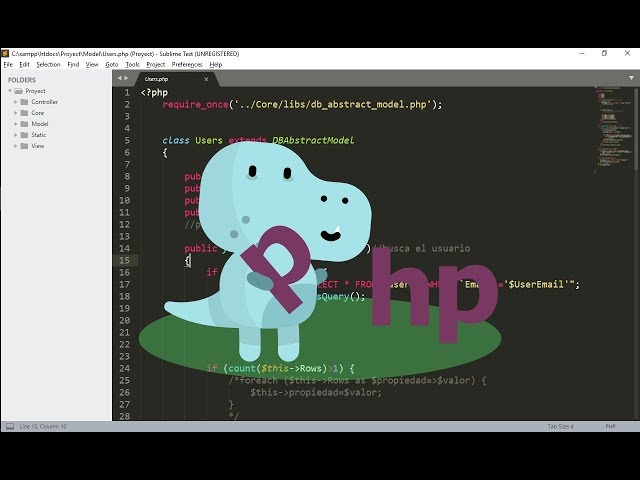Click the $UserEmail variable in query

pos(536,284)
